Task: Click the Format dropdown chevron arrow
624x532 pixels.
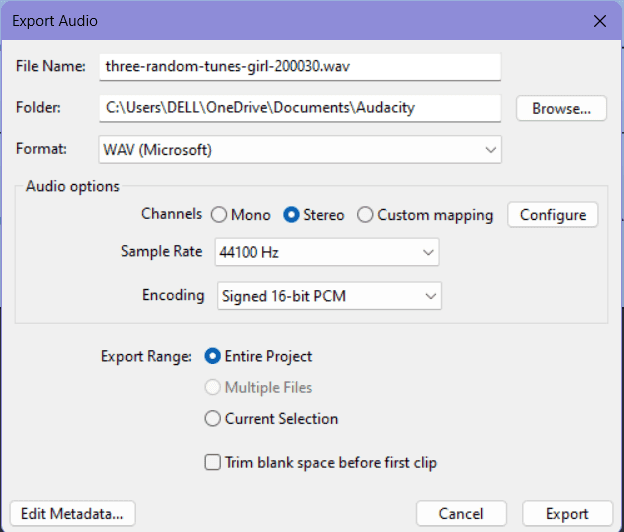Action: 491,150
